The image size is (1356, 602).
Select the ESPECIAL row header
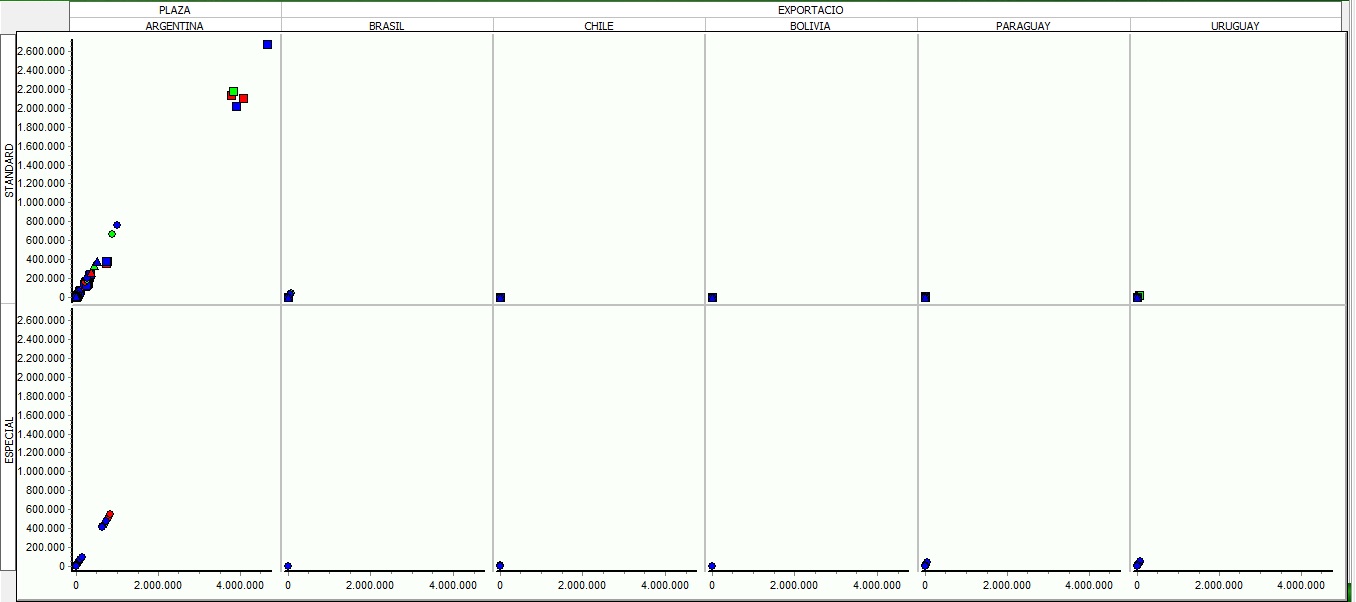coord(10,439)
